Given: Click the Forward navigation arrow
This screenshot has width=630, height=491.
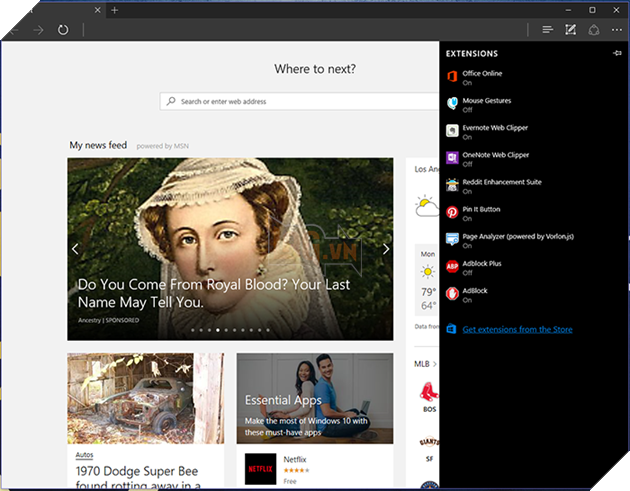Looking at the screenshot, I should (x=39, y=30).
